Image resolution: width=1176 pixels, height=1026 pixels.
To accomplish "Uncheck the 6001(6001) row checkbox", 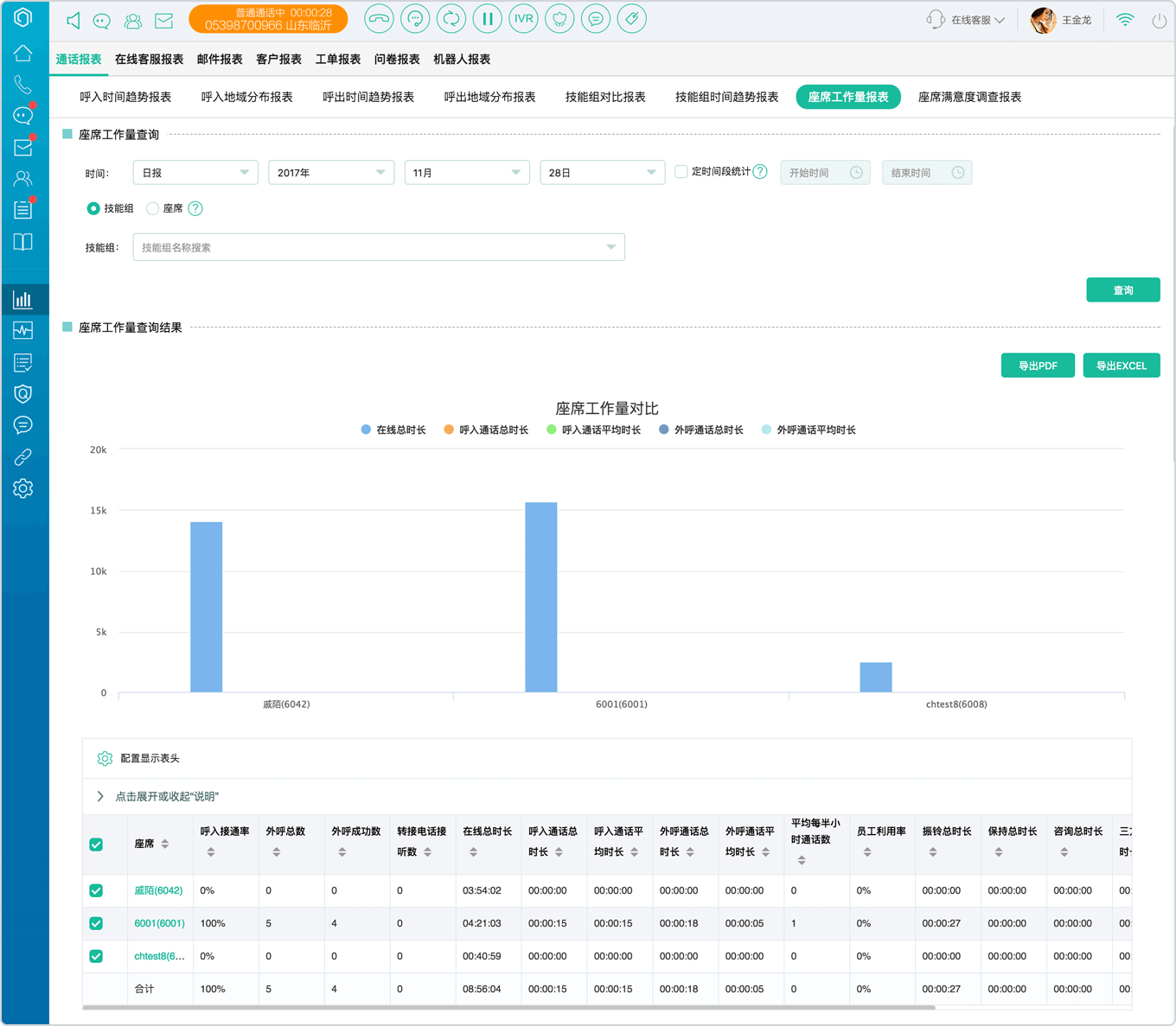I will (x=96, y=923).
